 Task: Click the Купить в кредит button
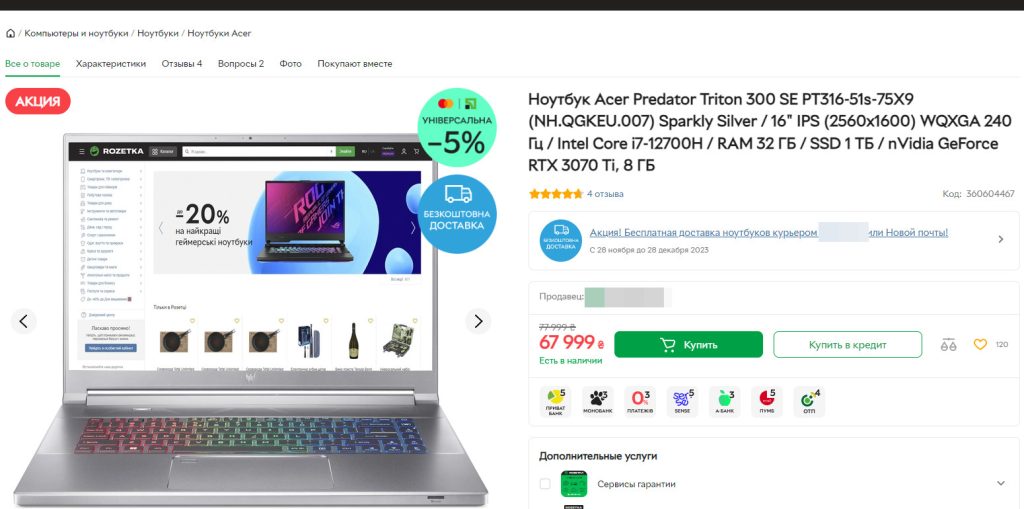[848, 344]
